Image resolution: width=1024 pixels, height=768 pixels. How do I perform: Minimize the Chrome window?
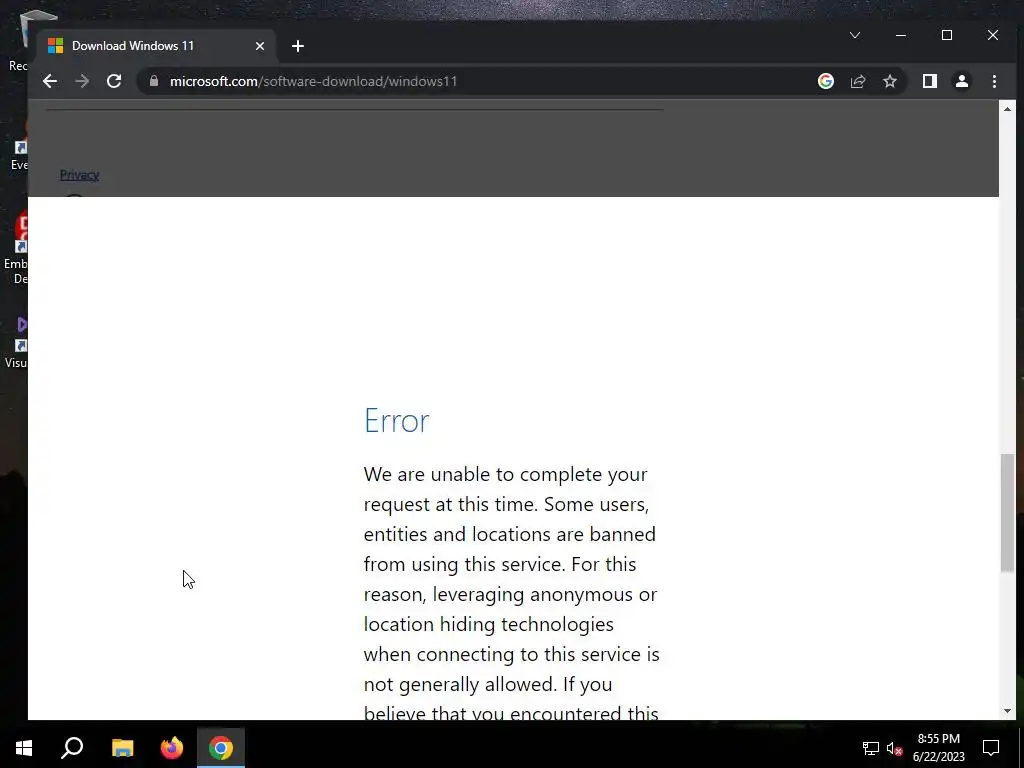point(901,35)
